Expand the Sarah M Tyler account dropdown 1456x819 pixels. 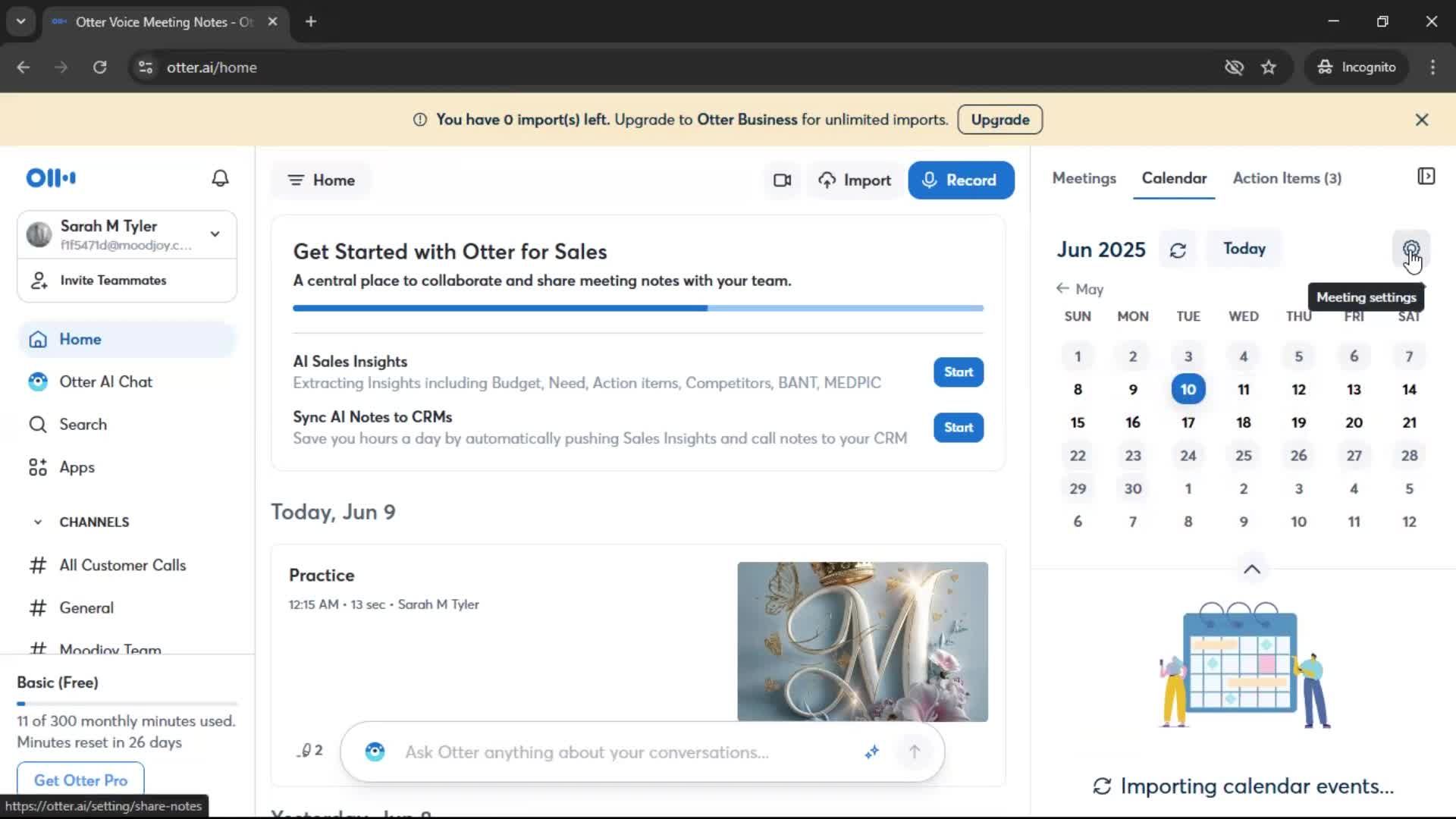[x=215, y=234]
